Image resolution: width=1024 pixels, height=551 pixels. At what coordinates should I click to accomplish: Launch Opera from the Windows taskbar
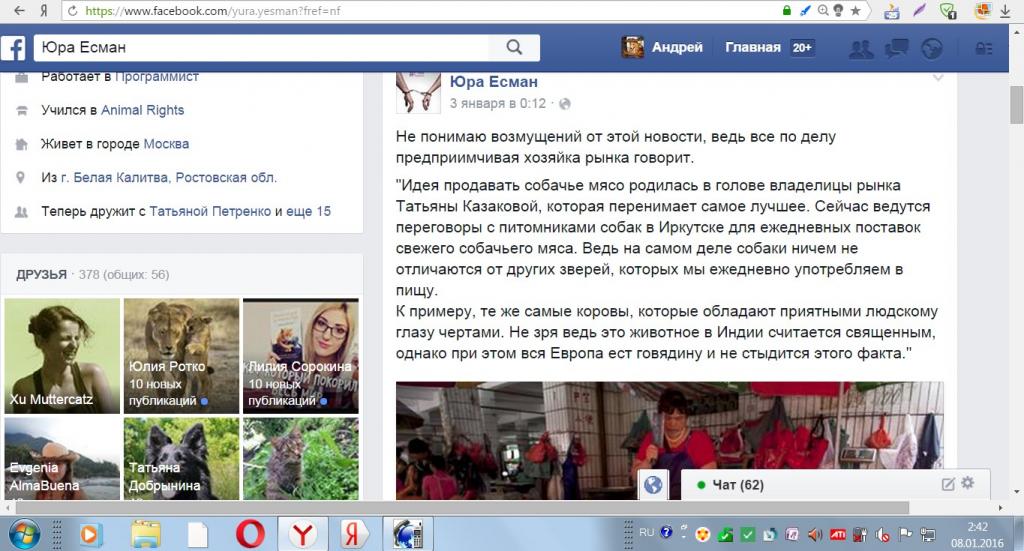tap(250, 534)
